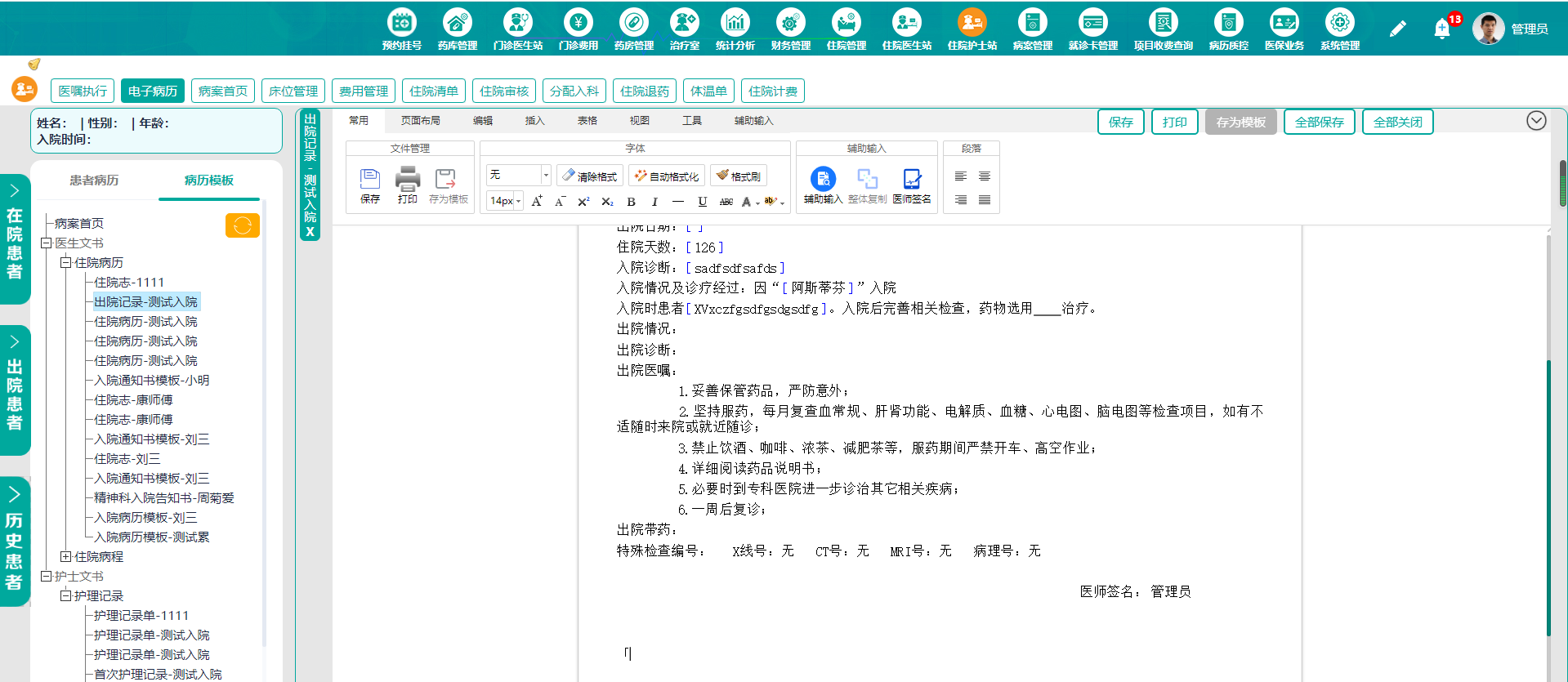The width and height of the screenshot is (1568, 682).
Task: Click the 全部保存 button
Action: coord(1320,122)
